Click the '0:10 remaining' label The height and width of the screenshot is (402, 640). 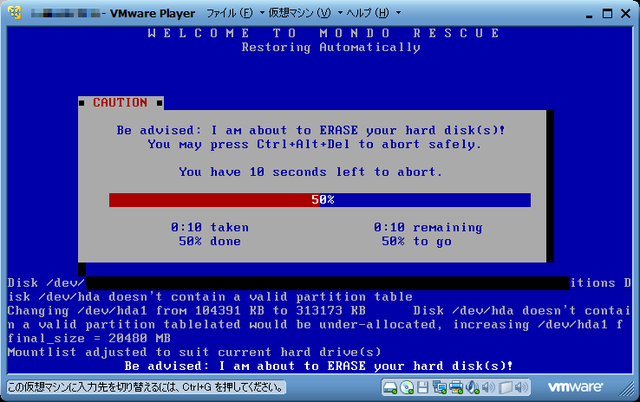[428, 227]
